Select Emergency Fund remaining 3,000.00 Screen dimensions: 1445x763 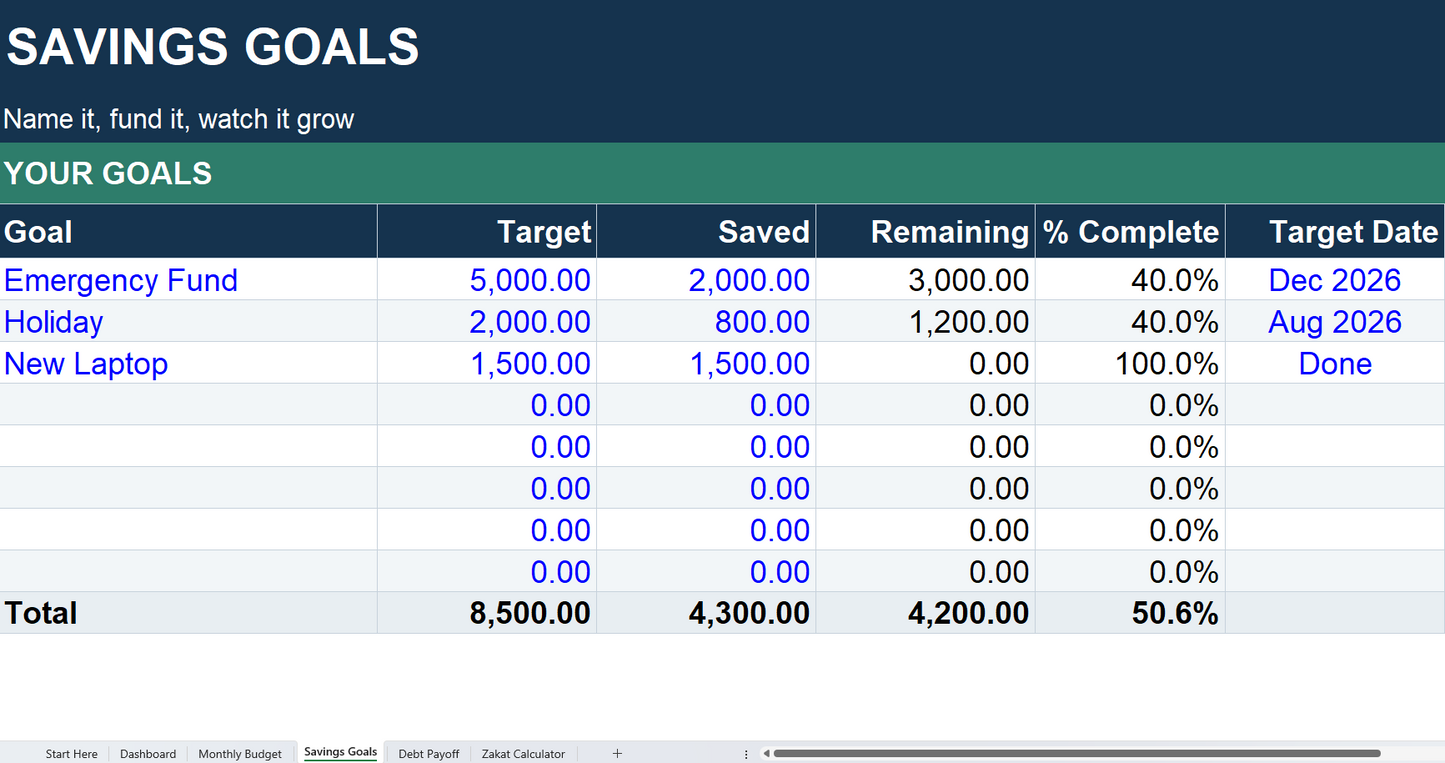coord(925,280)
